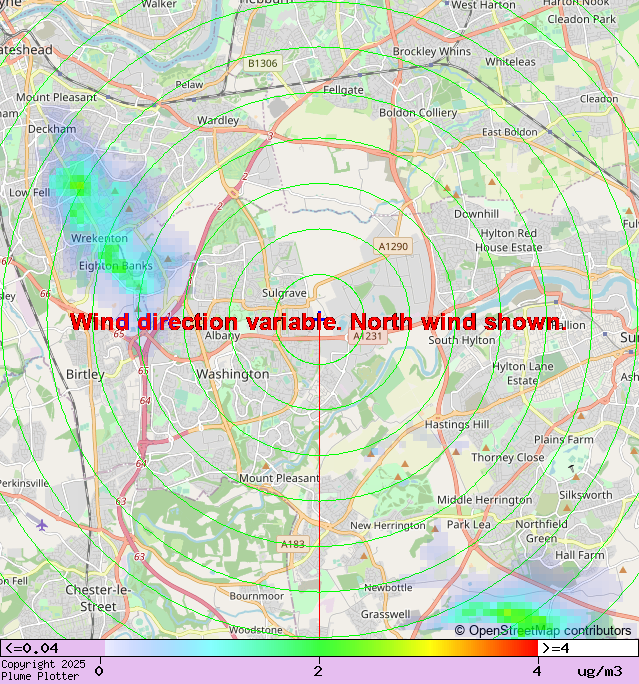The width and height of the screenshot is (639, 684).
Task: Click the Cleadon Park label
Action: point(581,19)
